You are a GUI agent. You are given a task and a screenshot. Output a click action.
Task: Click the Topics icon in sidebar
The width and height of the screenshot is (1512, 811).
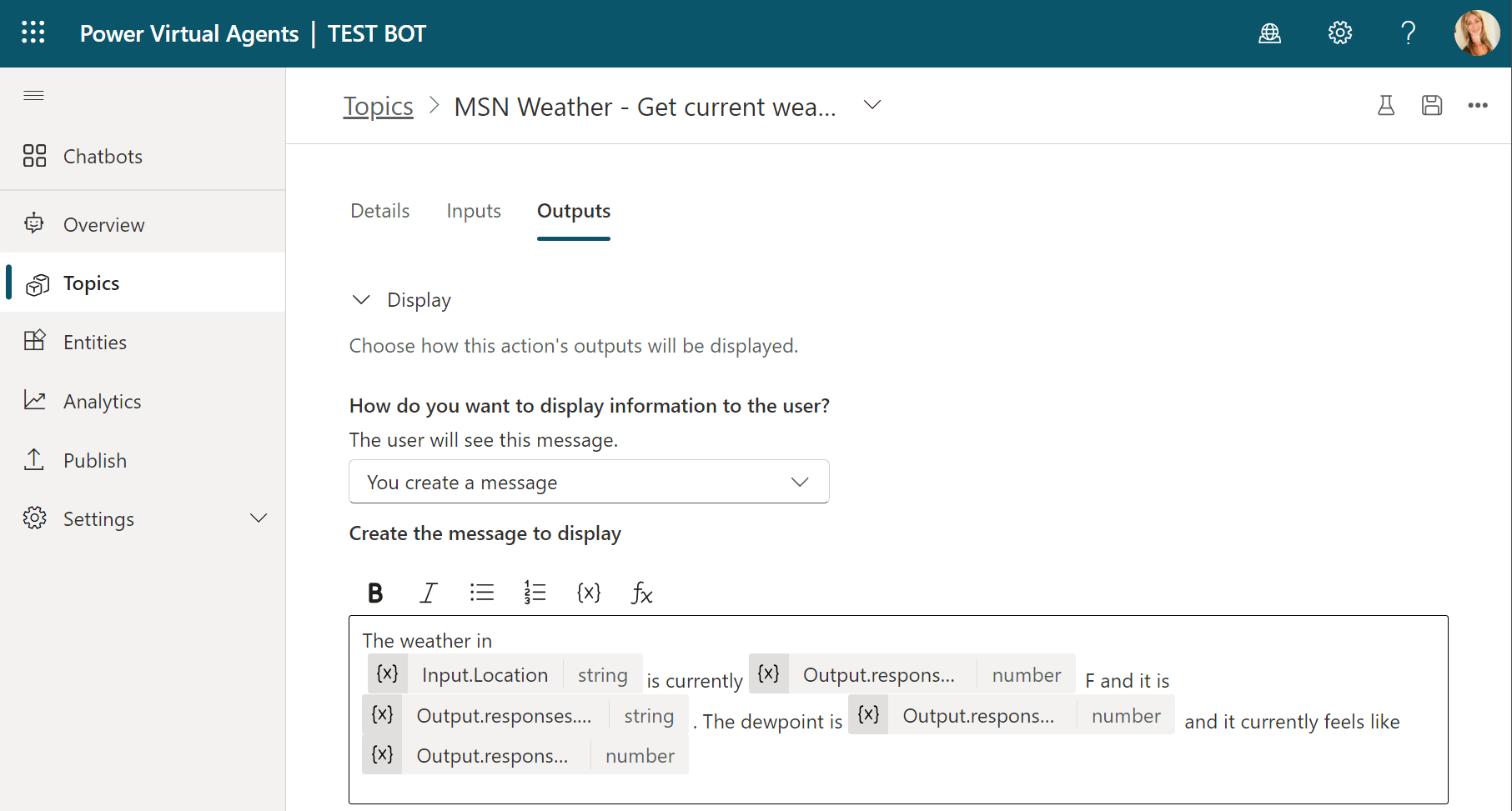pyautogui.click(x=37, y=284)
